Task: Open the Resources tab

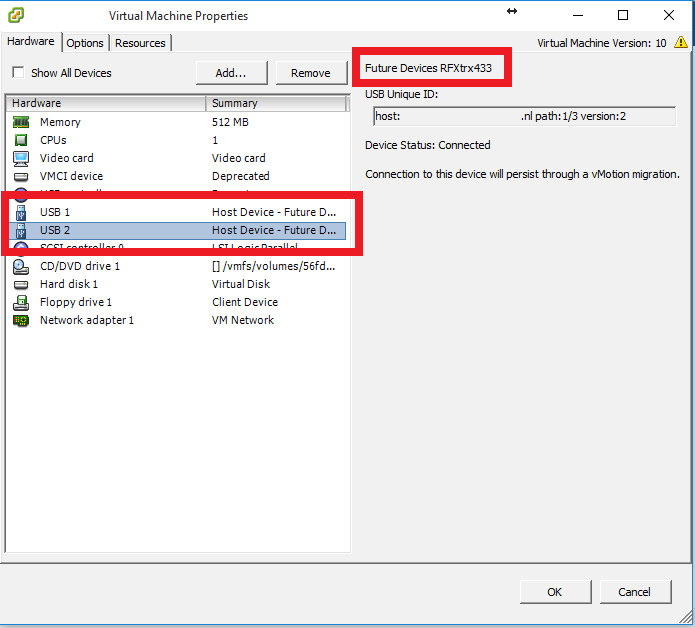Action: point(140,43)
